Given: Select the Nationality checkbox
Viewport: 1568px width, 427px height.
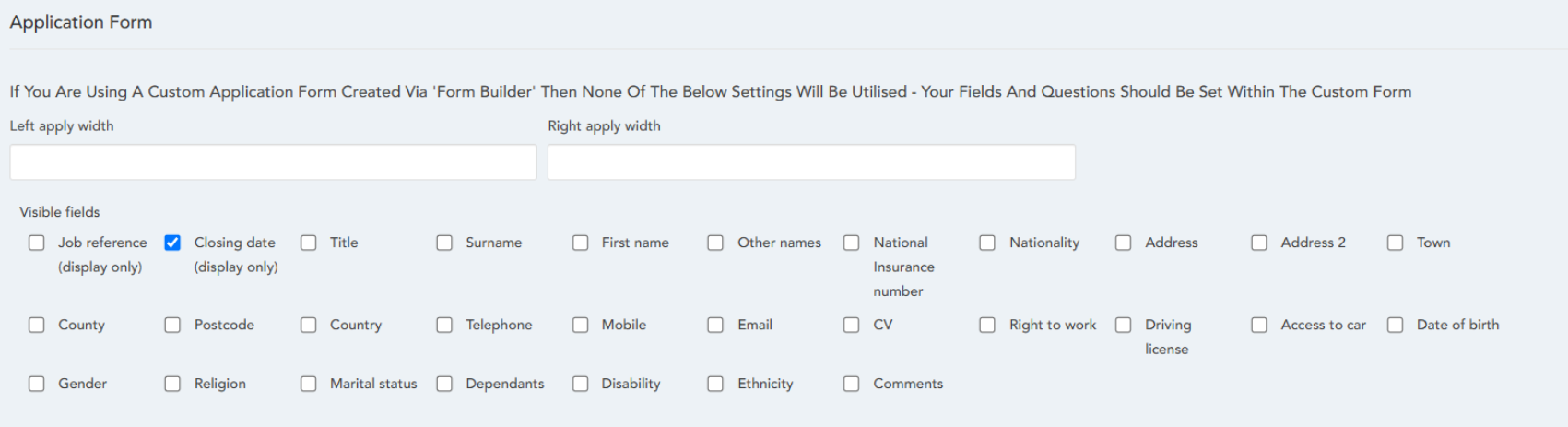Looking at the screenshot, I should click(x=987, y=243).
